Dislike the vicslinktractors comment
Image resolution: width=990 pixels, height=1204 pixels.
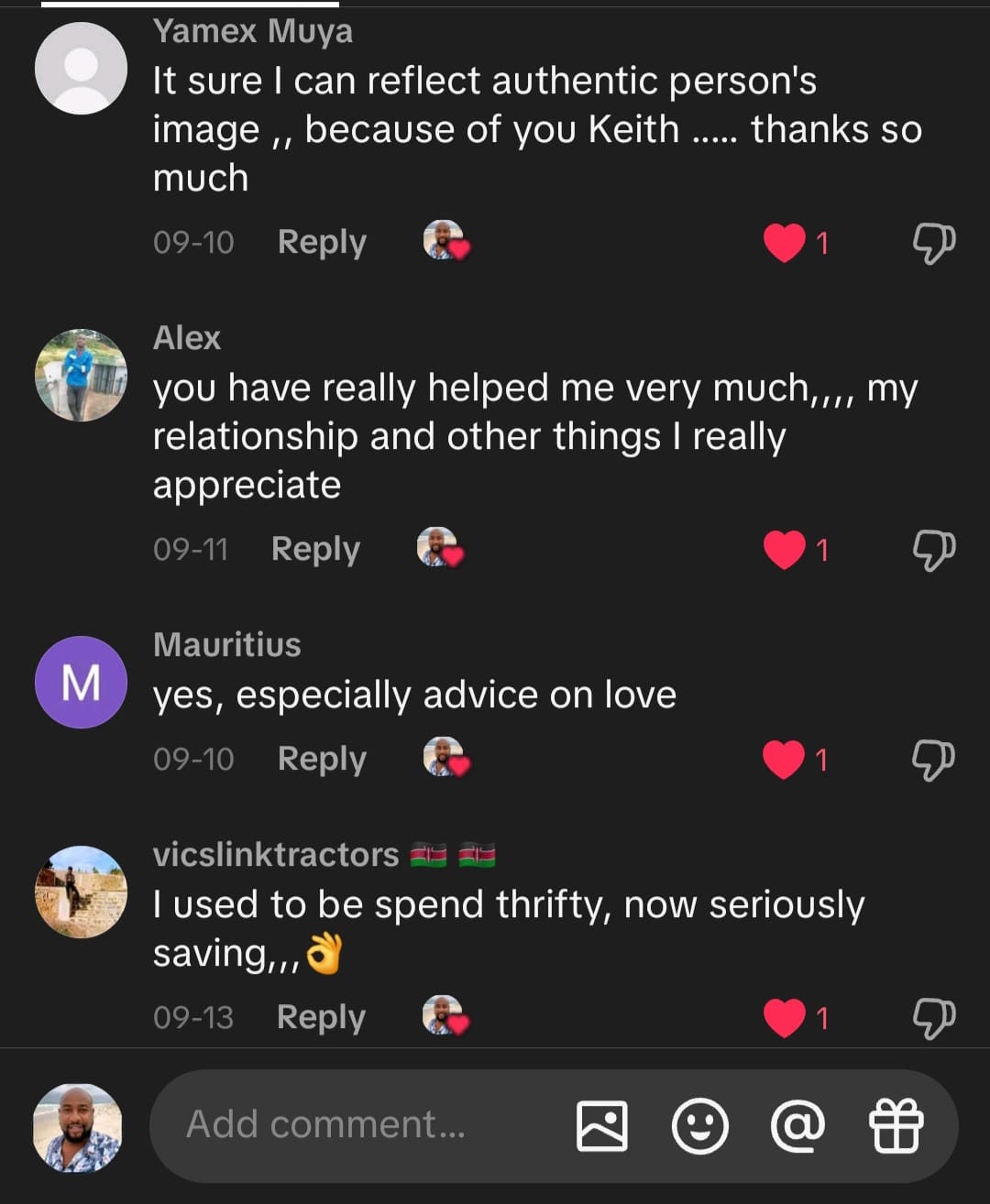click(933, 1018)
